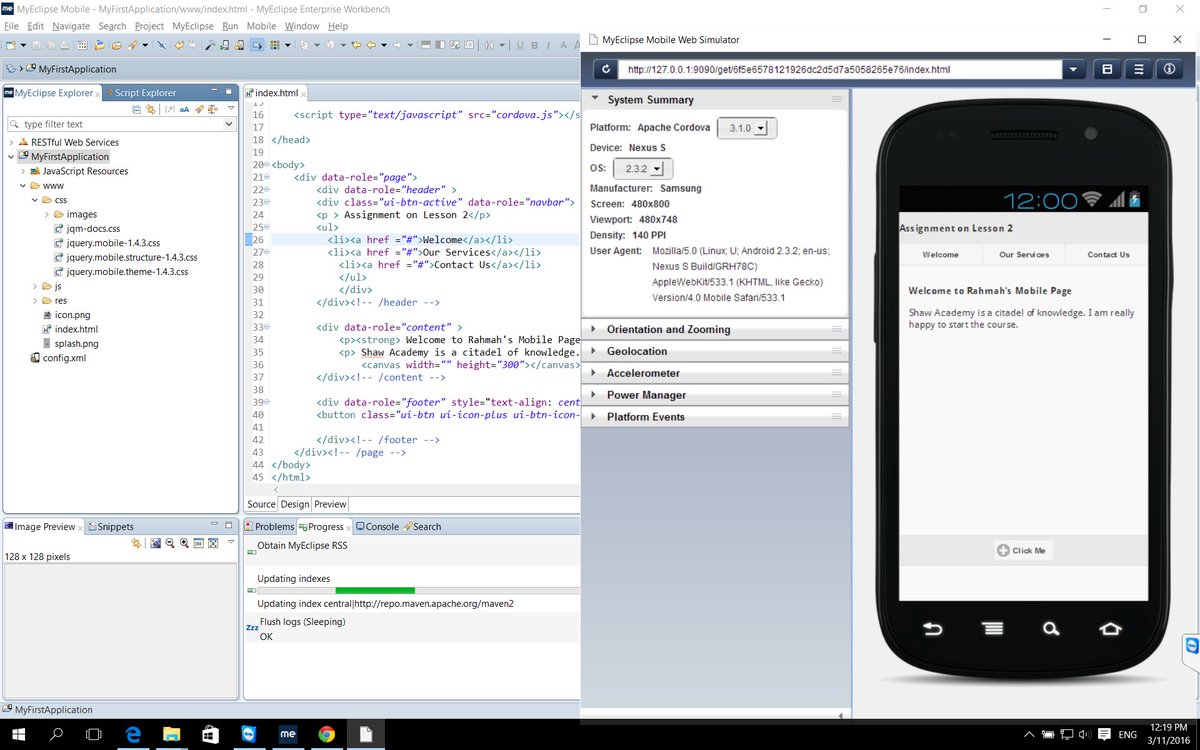This screenshot has width=1200, height=750.
Task: Open Edge browser from the taskbar
Action: [133, 734]
